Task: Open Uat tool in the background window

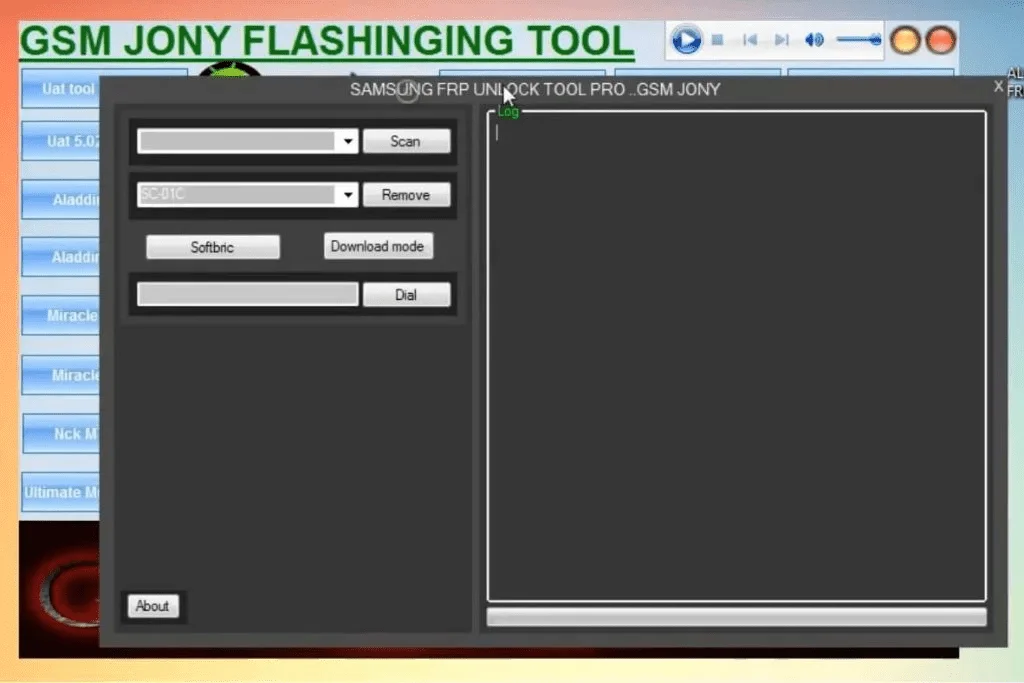Action: [61, 89]
